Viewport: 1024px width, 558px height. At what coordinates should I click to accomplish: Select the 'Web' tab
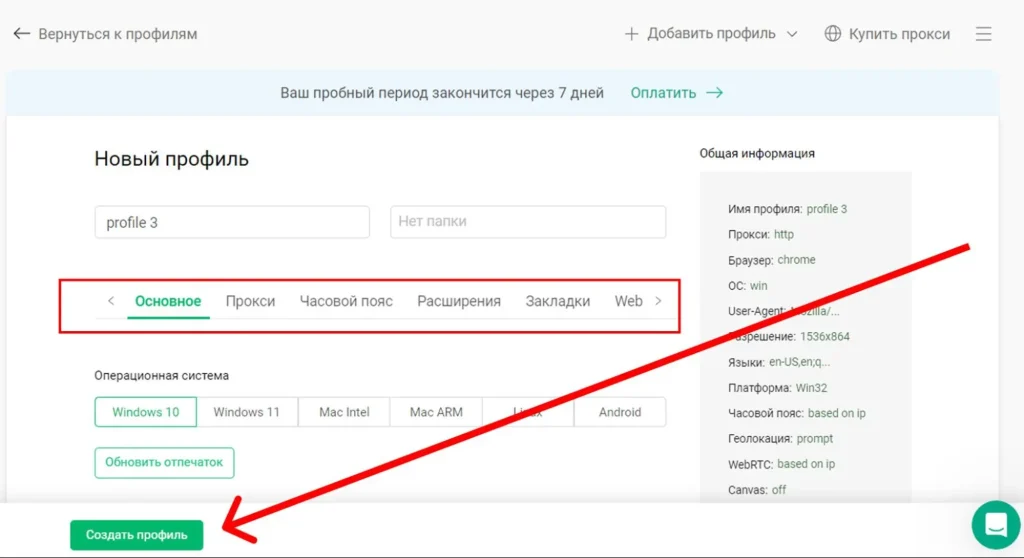tap(628, 301)
